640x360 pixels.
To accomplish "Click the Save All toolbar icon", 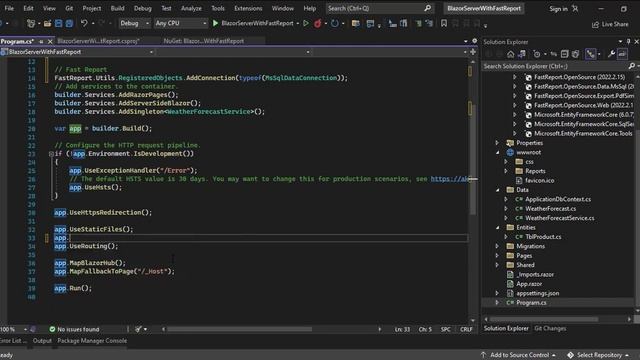I will point(69,24).
